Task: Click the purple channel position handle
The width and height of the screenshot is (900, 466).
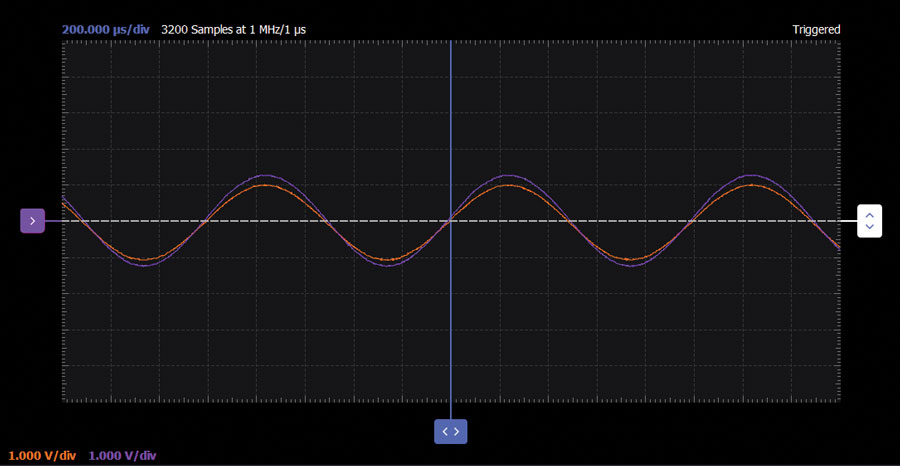Action: (32, 221)
